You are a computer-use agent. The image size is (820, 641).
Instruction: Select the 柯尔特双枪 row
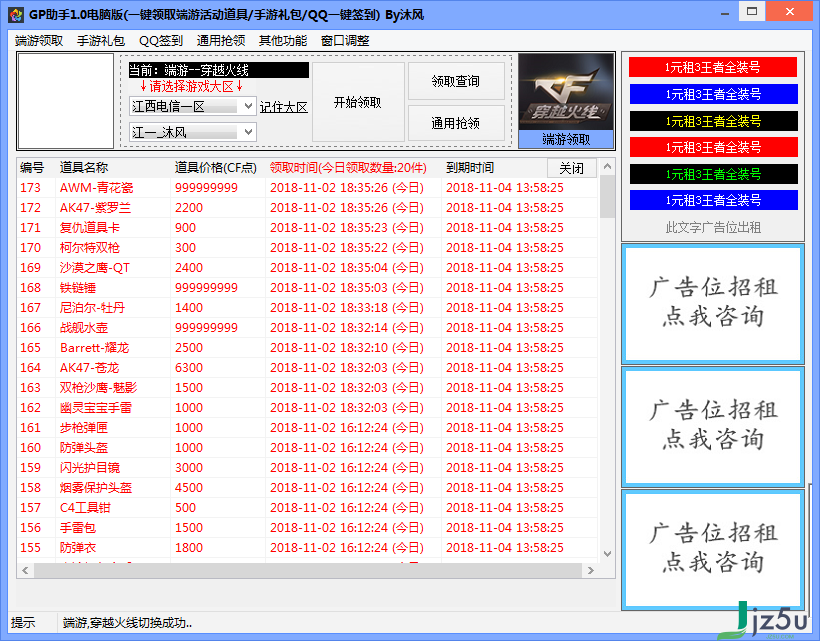pos(308,248)
